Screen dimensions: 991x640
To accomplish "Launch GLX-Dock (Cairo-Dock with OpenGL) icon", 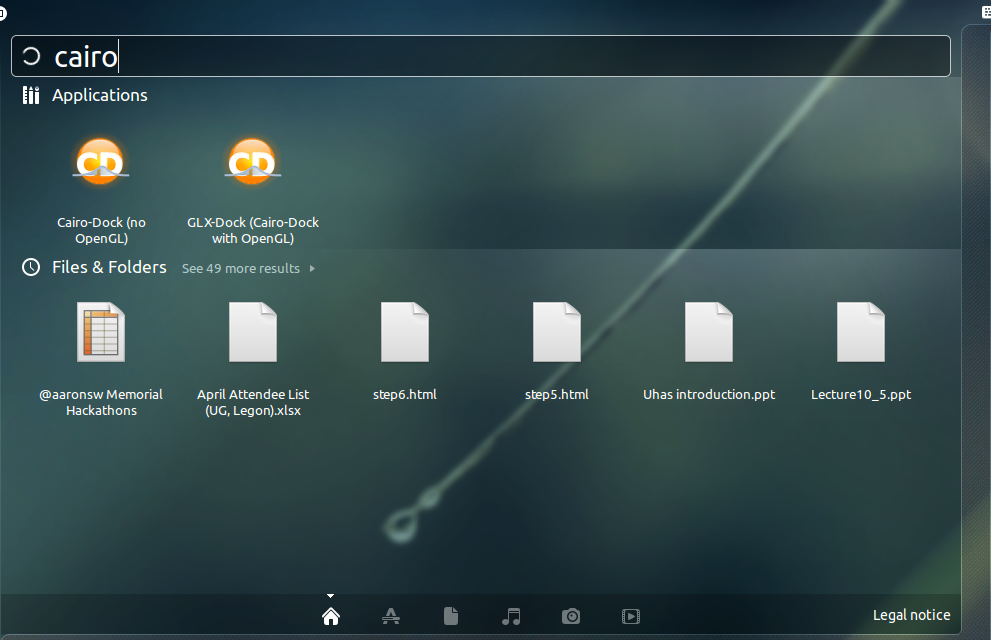I will click(x=252, y=162).
